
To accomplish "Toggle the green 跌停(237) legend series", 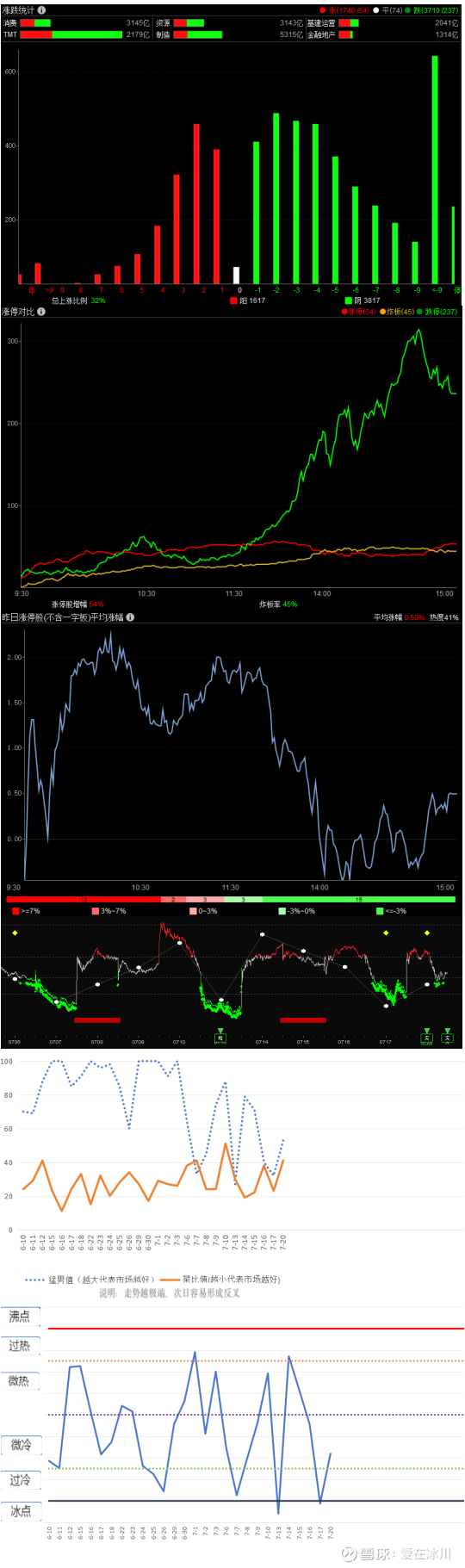I will point(438,312).
